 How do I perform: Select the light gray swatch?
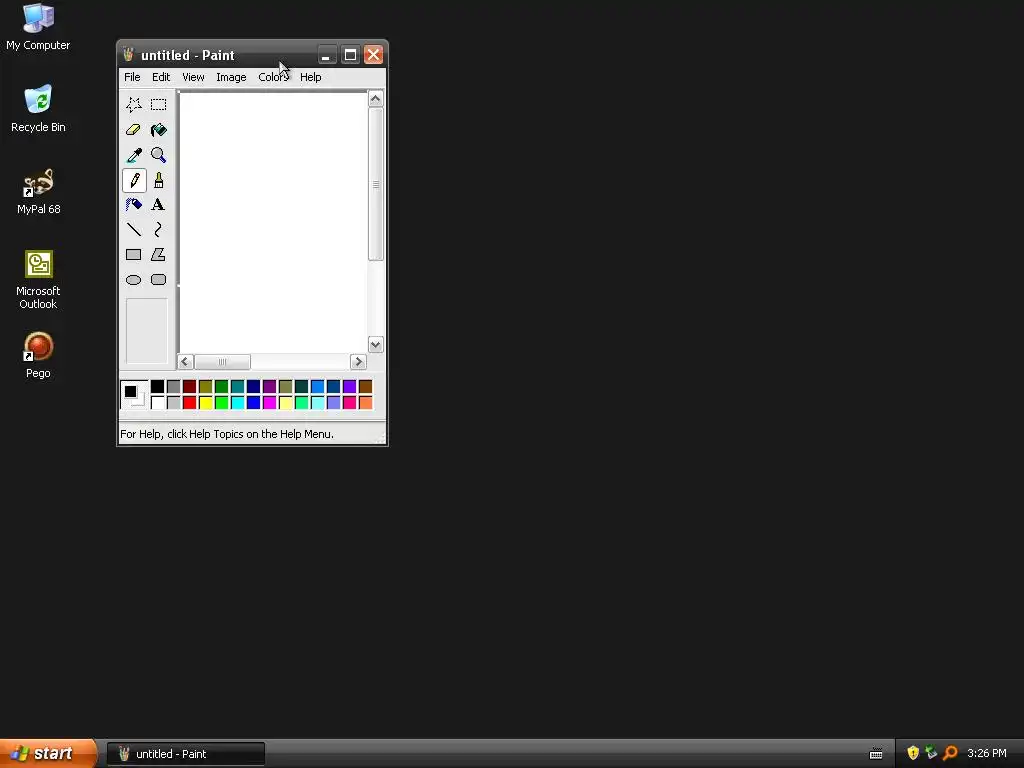pos(174,402)
